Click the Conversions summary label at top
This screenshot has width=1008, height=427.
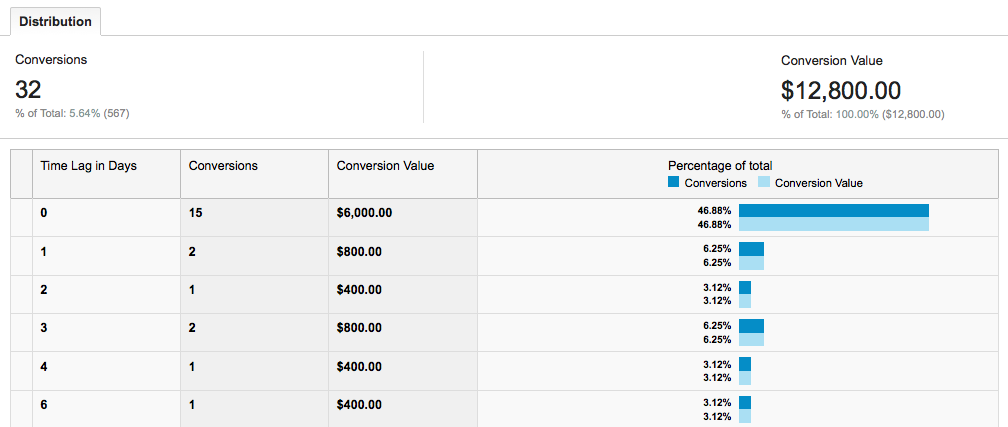(x=51, y=60)
